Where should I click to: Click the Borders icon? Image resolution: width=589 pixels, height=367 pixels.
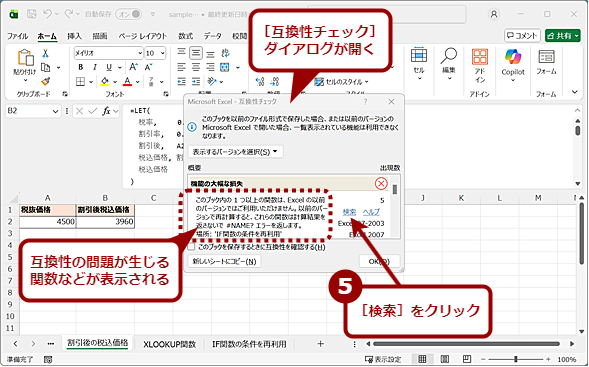pyautogui.click(x=80, y=82)
